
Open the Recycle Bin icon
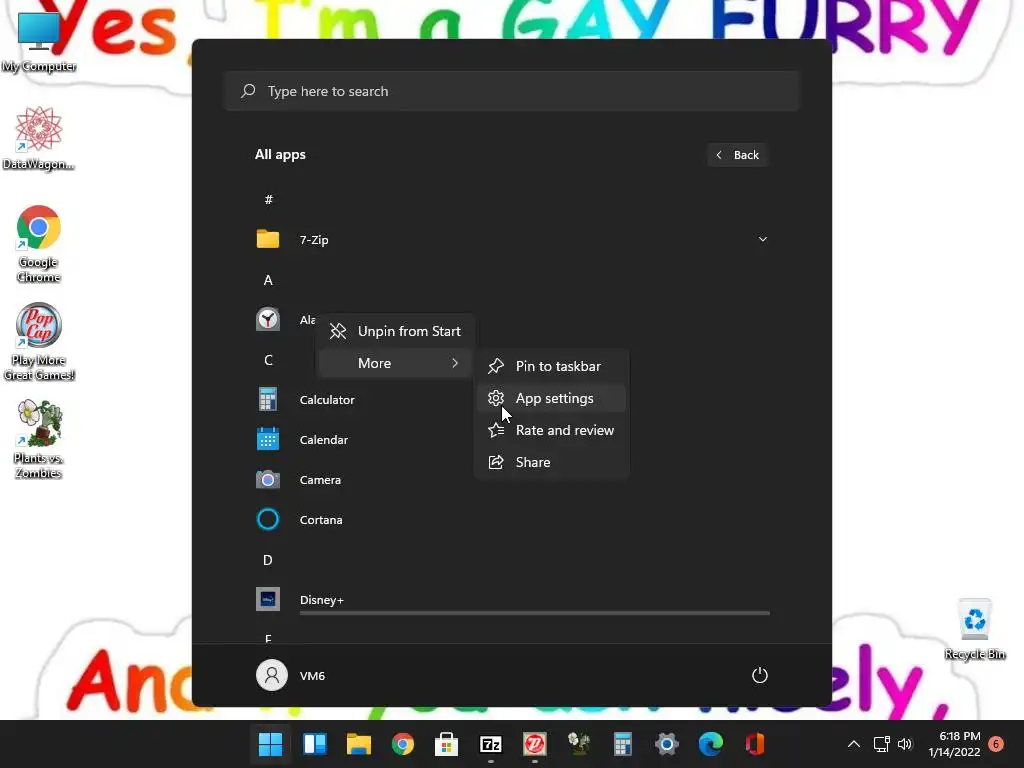pyautogui.click(x=974, y=629)
